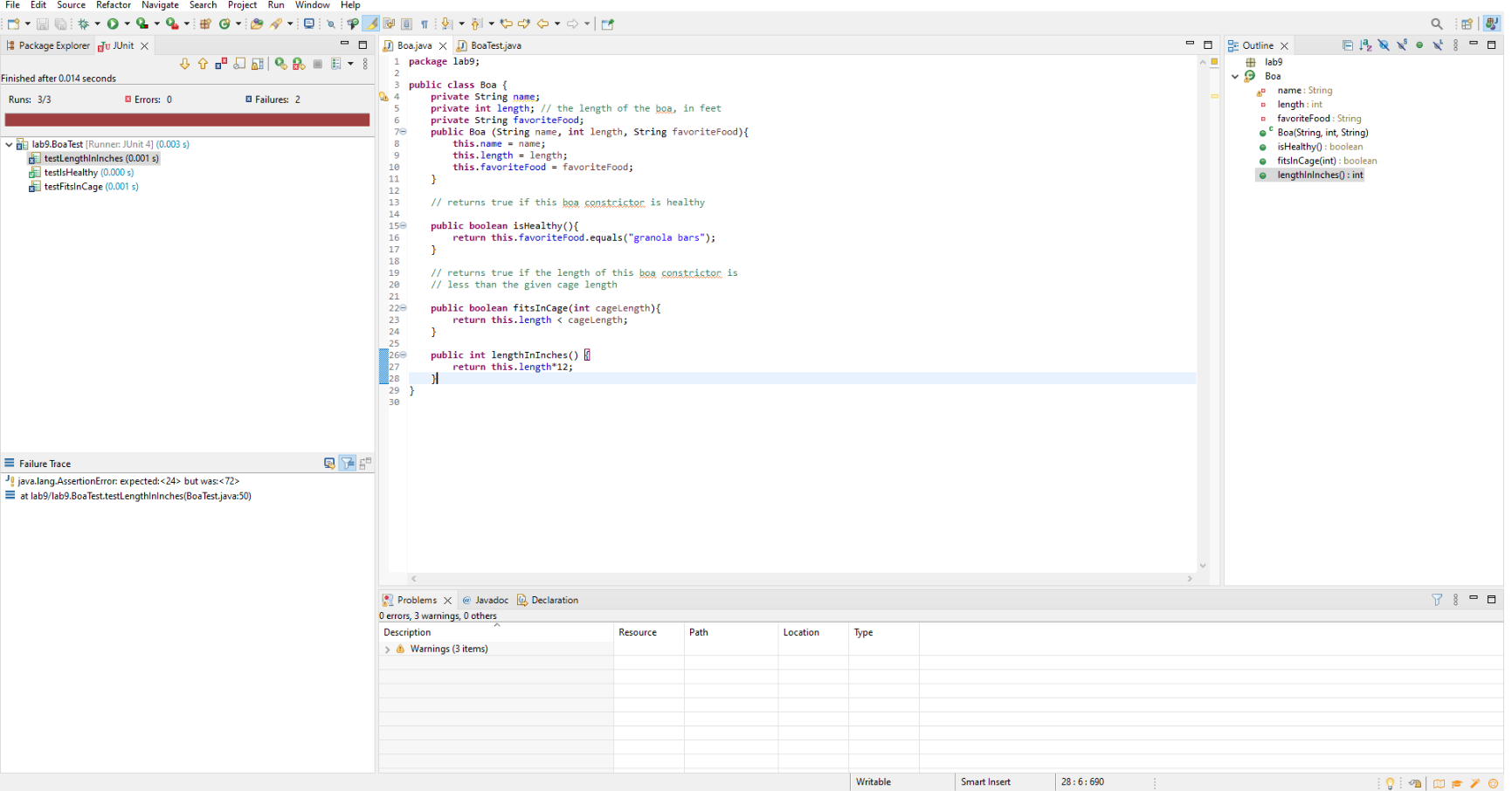Image resolution: width=1512 pixels, height=791 pixels.
Task: Toggle Show Failures Only in JUnit
Action: pos(221,64)
